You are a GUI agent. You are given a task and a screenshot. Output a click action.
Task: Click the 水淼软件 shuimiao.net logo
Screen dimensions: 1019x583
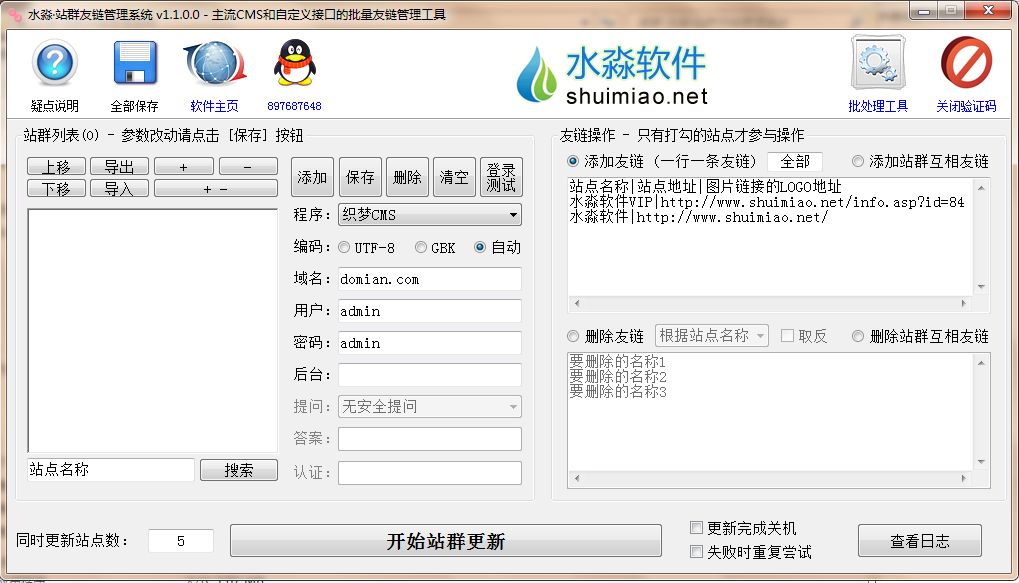pos(612,75)
